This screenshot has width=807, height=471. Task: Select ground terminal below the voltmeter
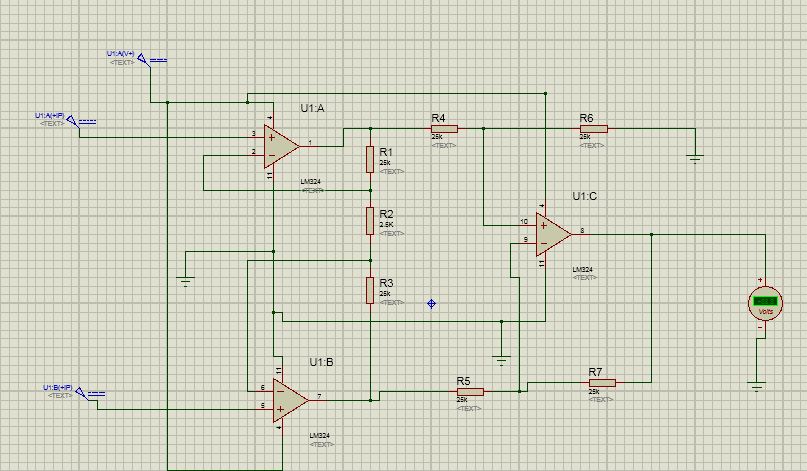[757, 387]
